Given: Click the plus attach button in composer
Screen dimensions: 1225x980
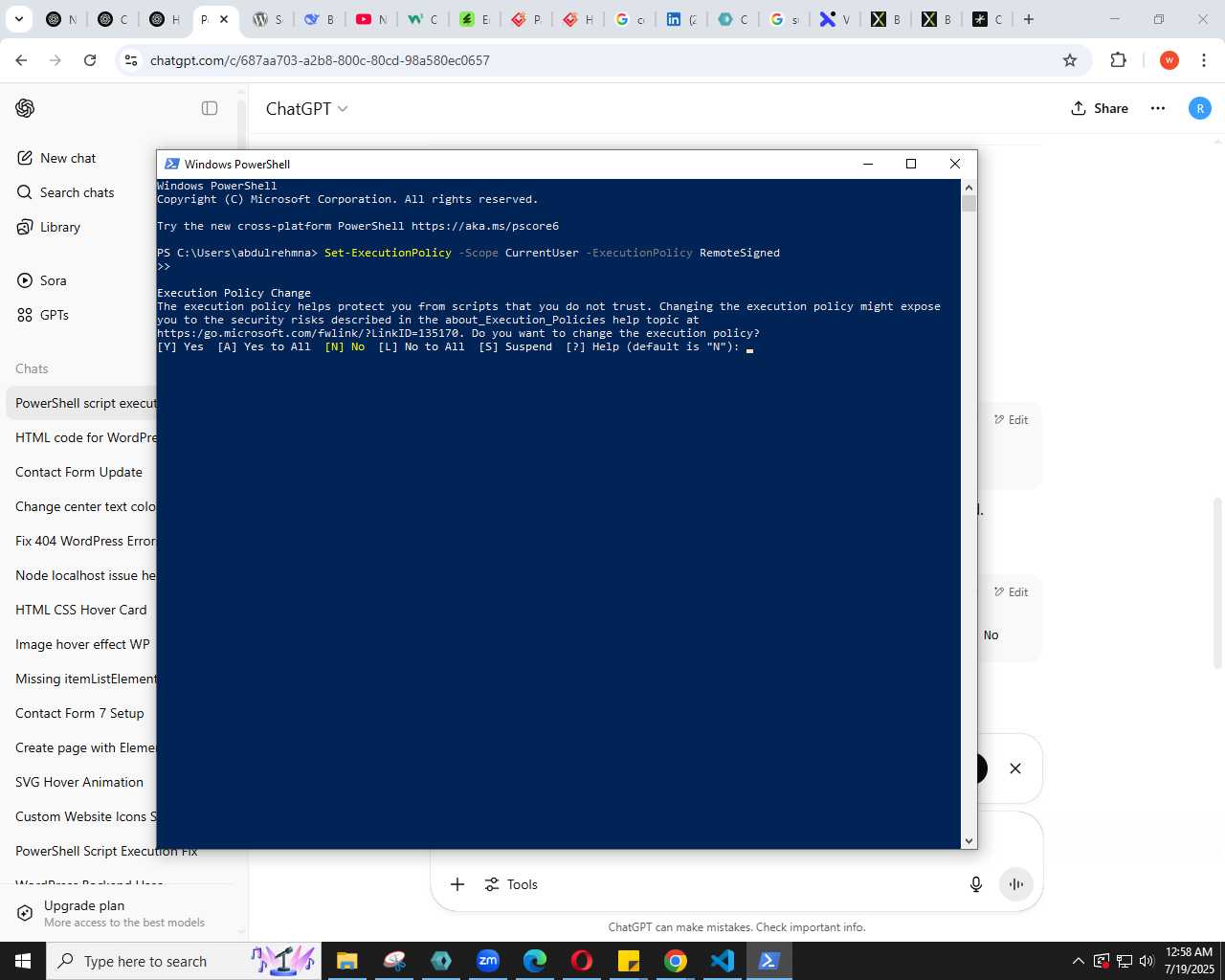Looking at the screenshot, I should (457, 884).
